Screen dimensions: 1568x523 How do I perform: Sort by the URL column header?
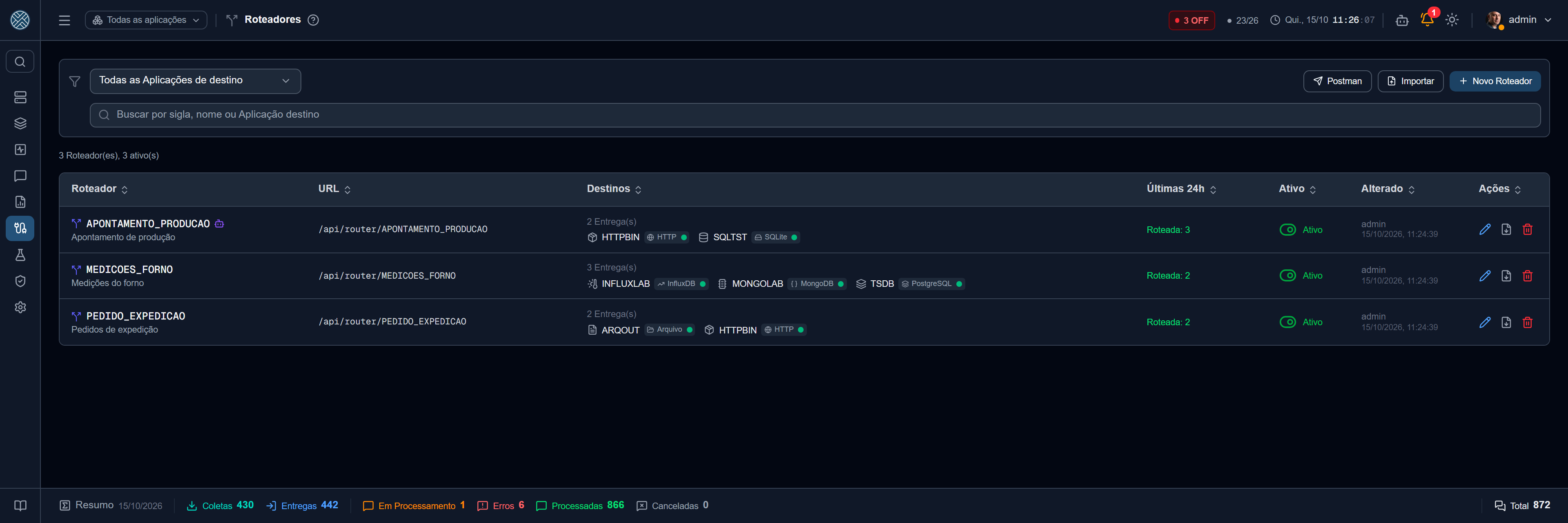click(x=335, y=189)
